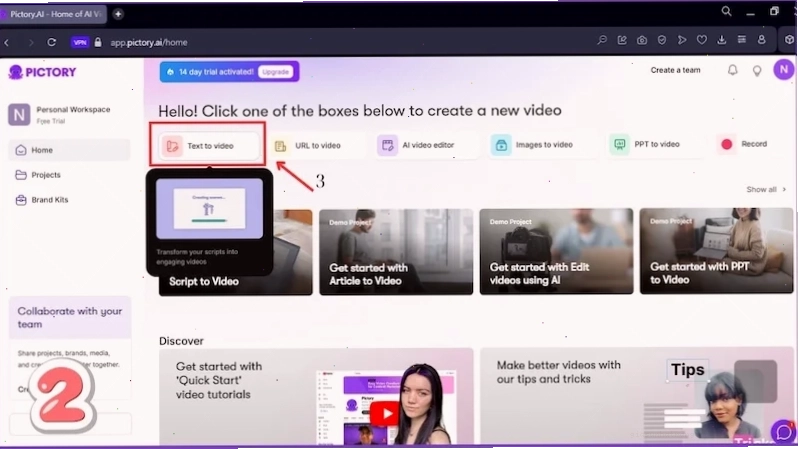Screen dimensions: 798x451
Task: Click the browser account profile icon
Action: click(761, 40)
